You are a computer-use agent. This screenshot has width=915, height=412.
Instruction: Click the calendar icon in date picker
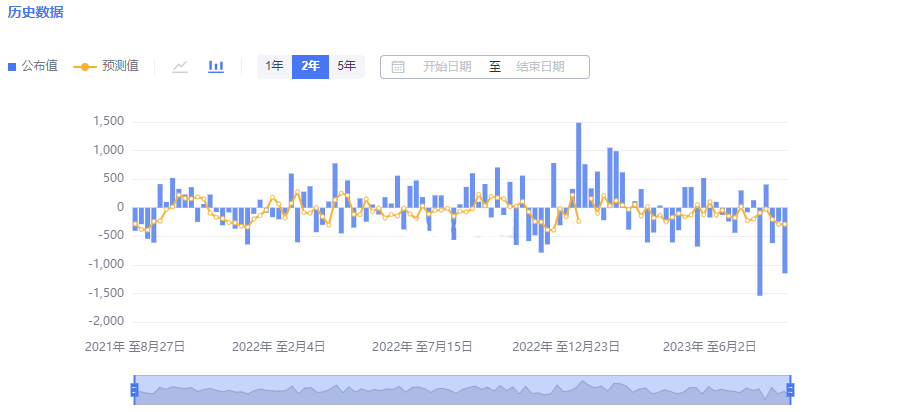click(x=398, y=67)
